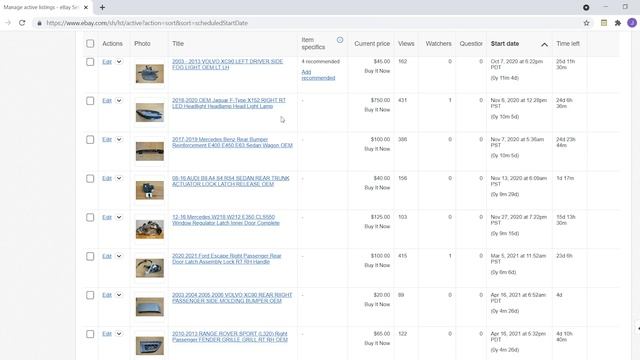Edit the Jaguar F-Type headlight listing
The width and height of the screenshot is (640, 360).
pos(107,100)
